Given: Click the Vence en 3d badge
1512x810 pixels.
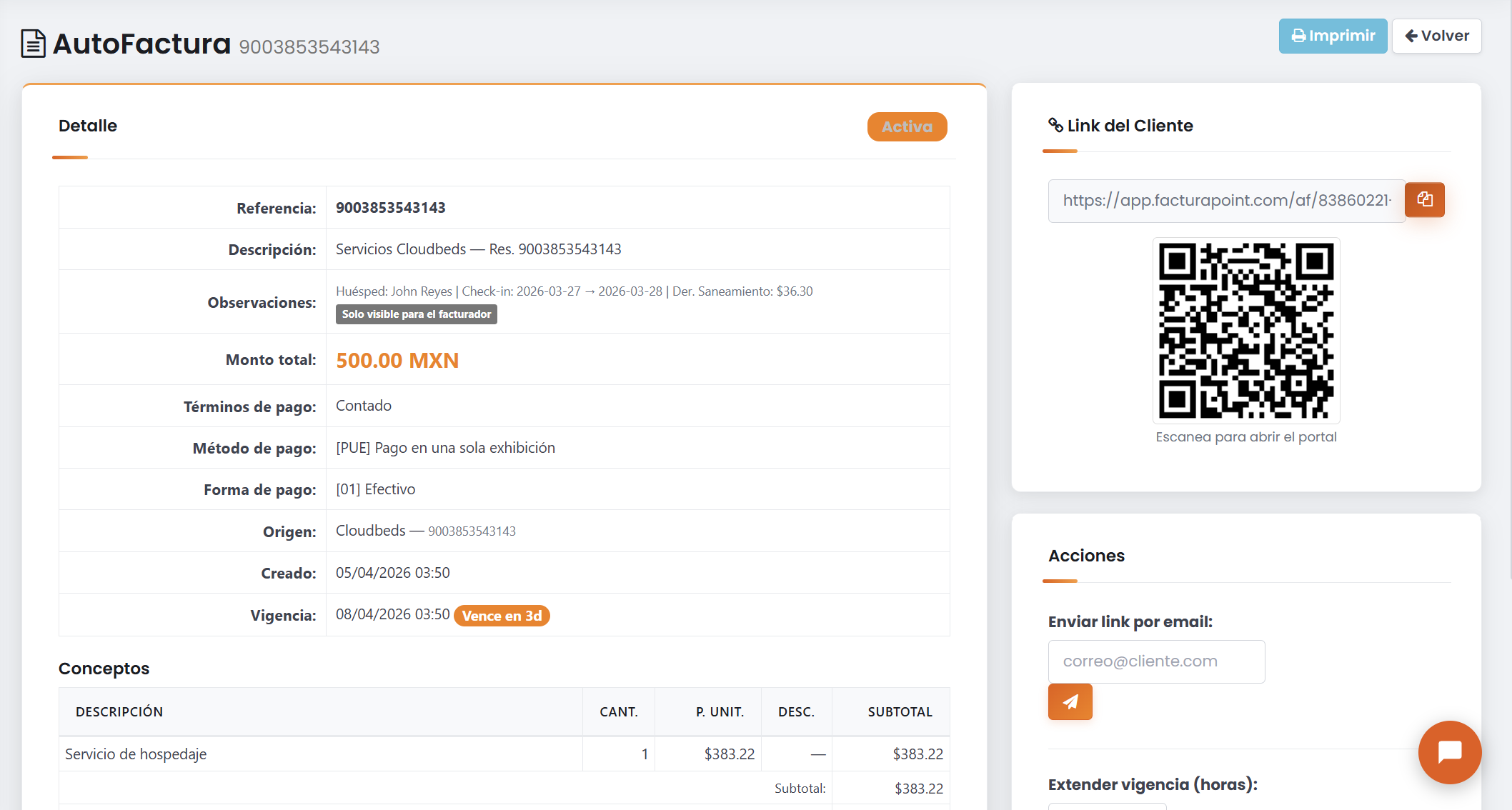Looking at the screenshot, I should pyautogui.click(x=502, y=616).
